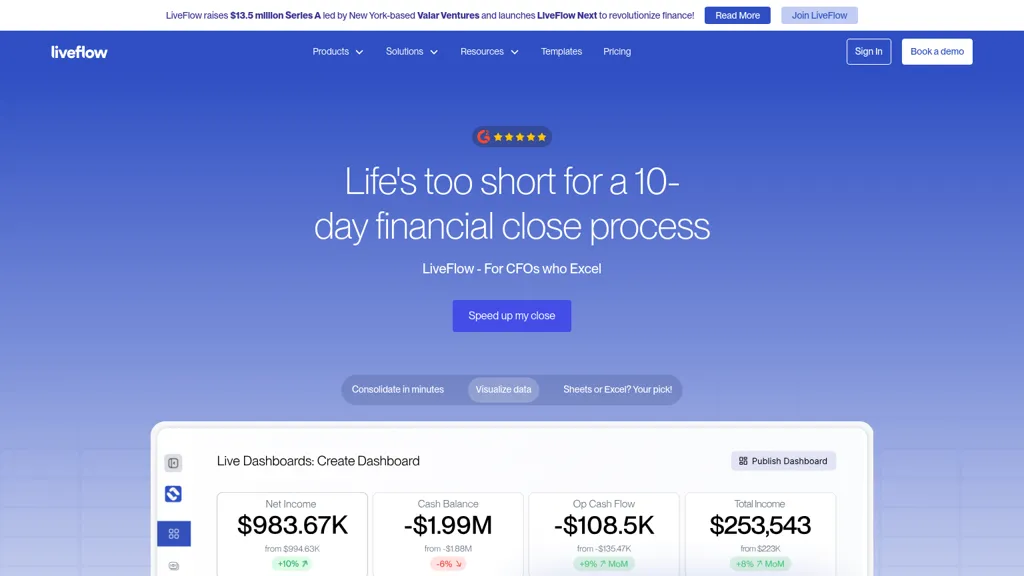
Task: Click the 'from -$135.47K' comparison text
Action: pos(604,549)
